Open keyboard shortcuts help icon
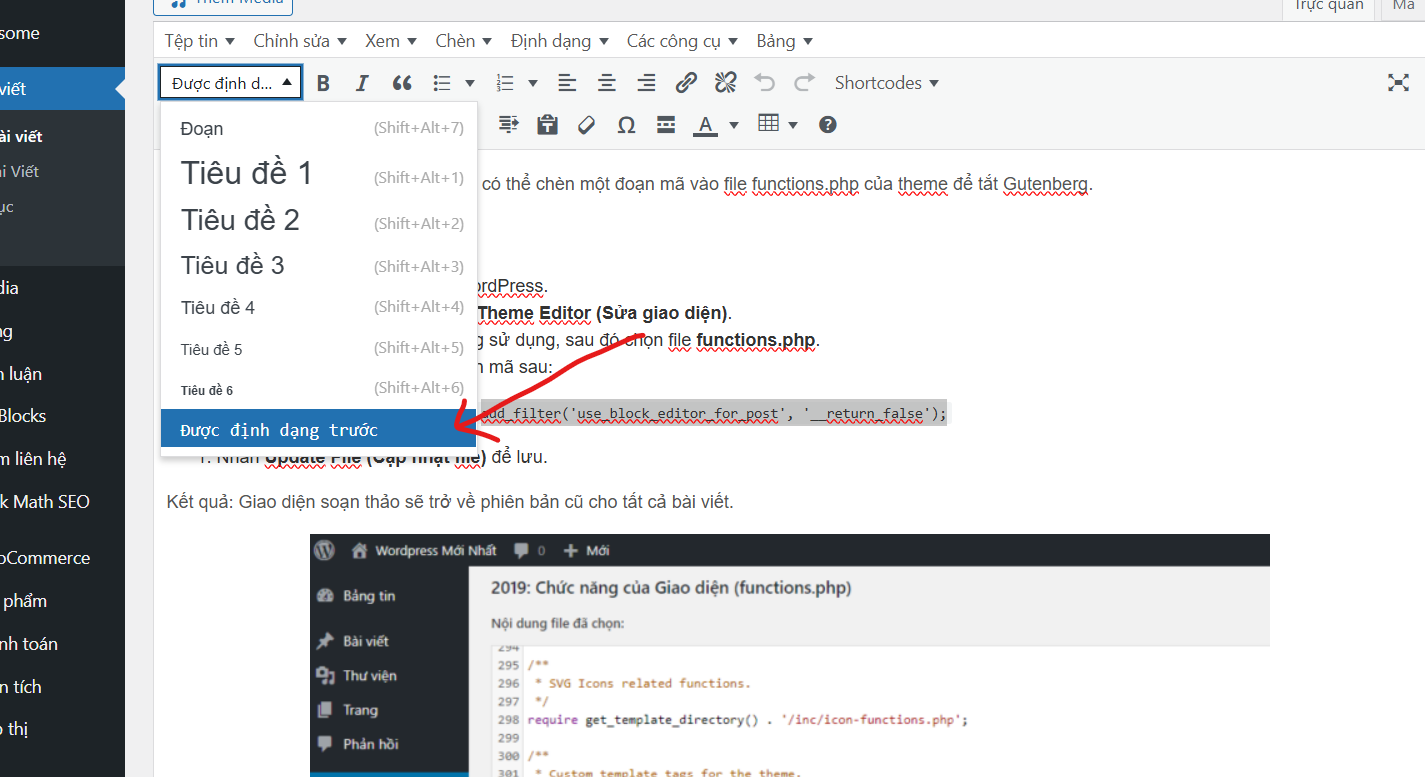 click(x=827, y=125)
